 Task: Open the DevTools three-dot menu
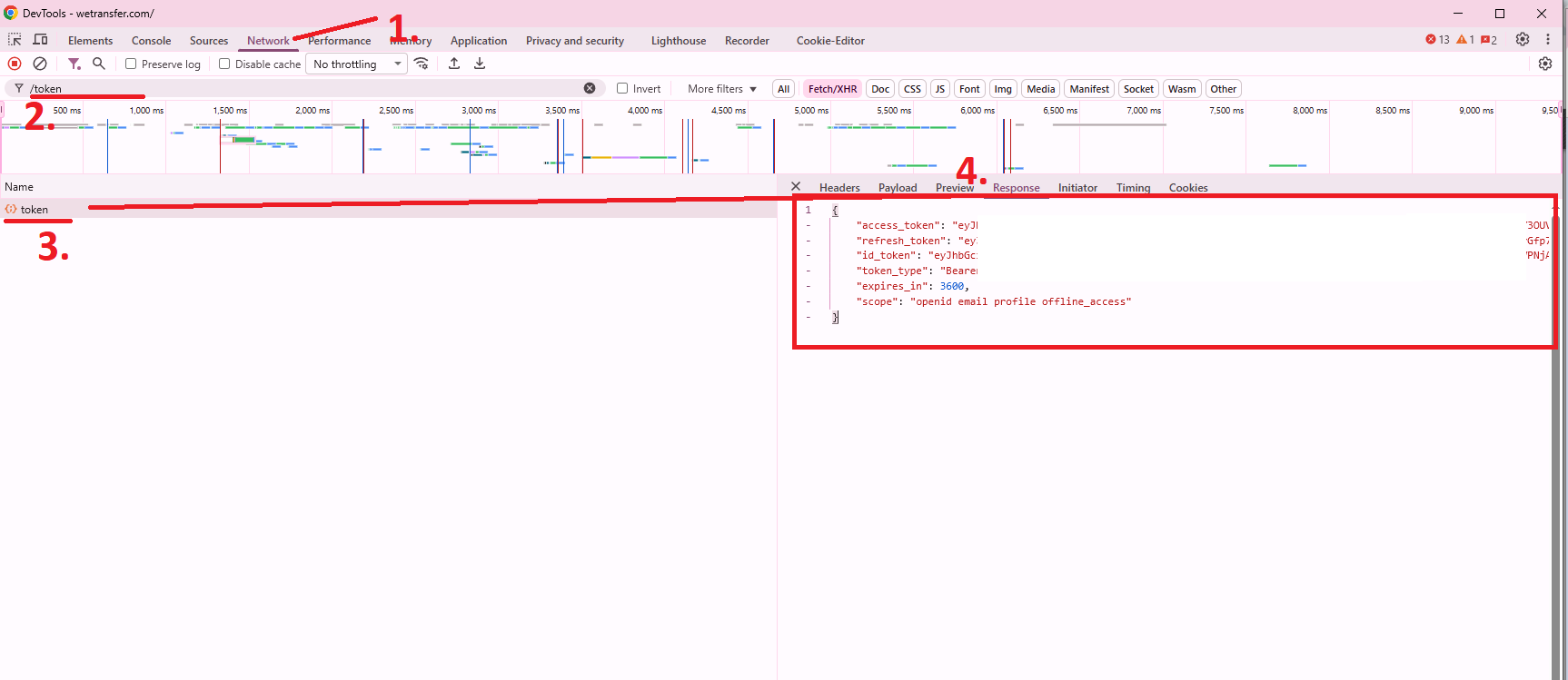click(x=1548, y=39)
